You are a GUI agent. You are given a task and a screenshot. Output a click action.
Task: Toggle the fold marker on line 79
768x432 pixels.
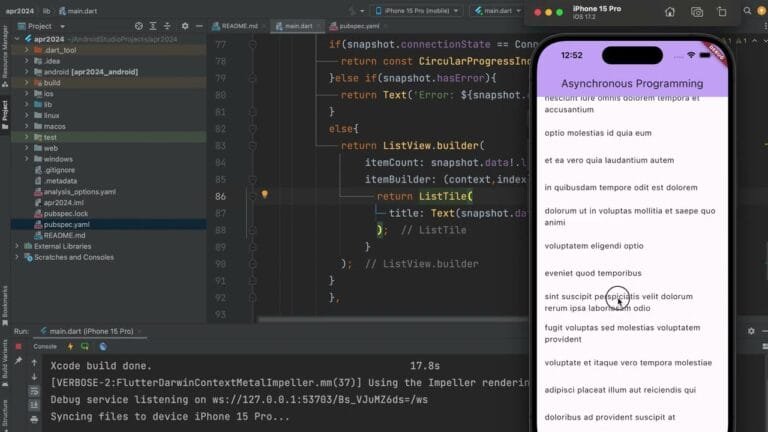[x=253, y=78]
